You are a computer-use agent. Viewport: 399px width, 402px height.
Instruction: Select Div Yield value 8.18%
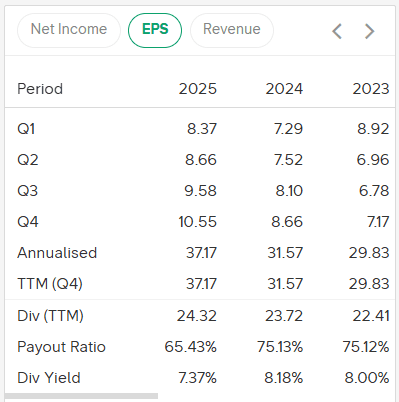[284, 378]
